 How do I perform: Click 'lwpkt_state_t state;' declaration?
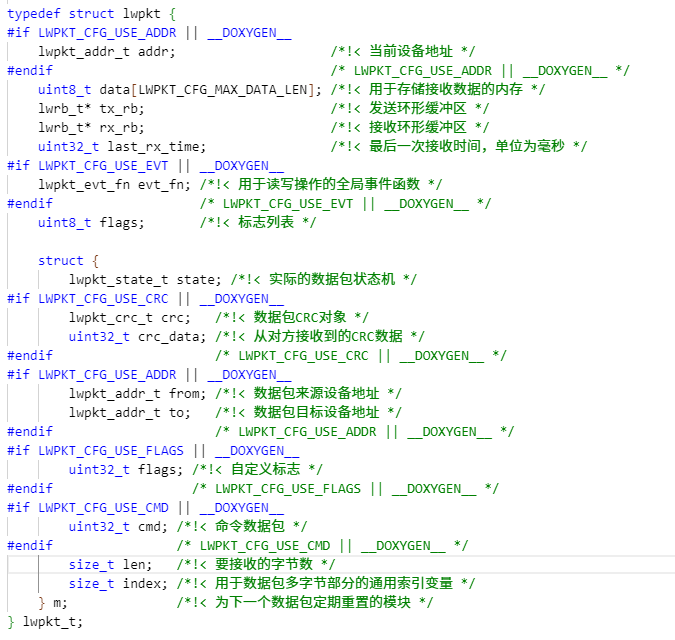(x=145, y=280)
